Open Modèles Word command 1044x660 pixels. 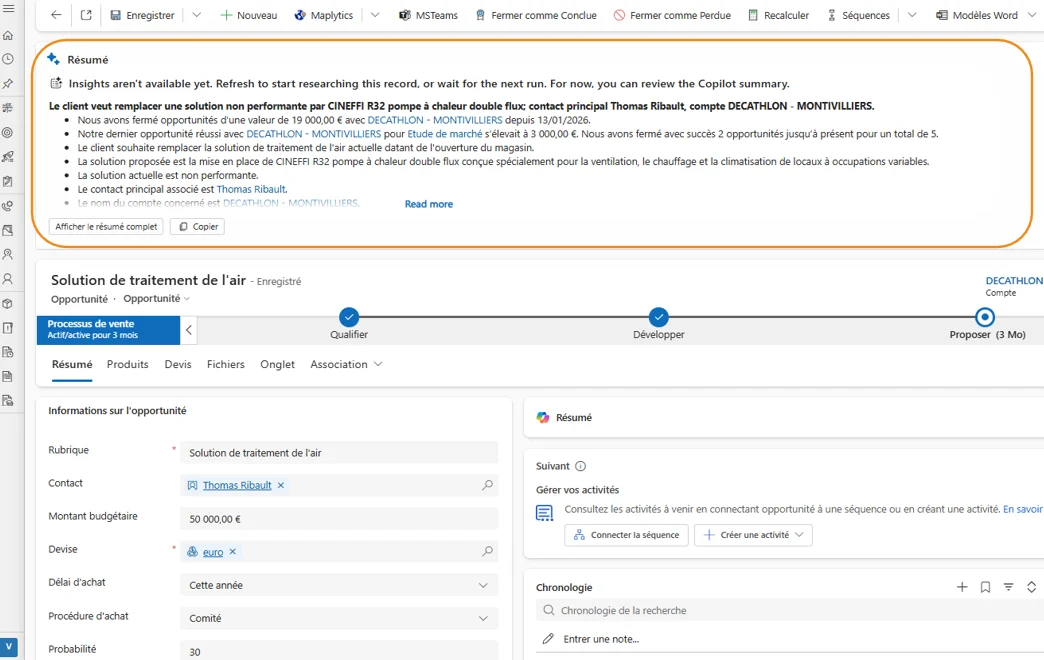(977, 15)
